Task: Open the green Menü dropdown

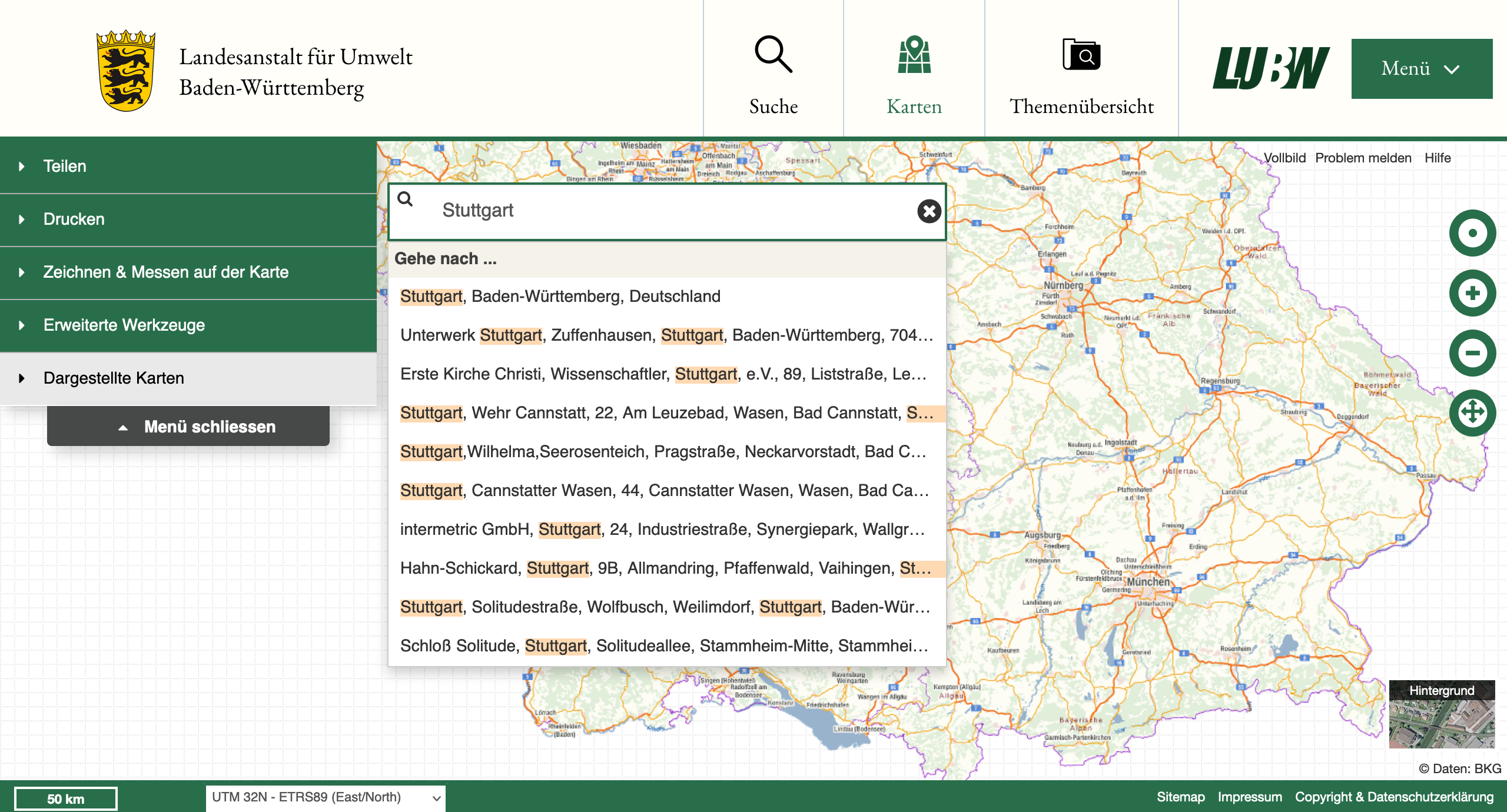Action: [x=1421, y=68]
